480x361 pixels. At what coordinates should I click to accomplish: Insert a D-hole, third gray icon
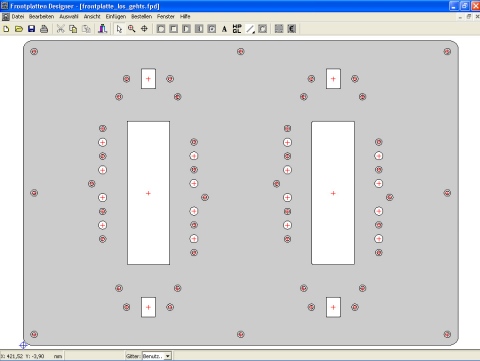point(186,29)
